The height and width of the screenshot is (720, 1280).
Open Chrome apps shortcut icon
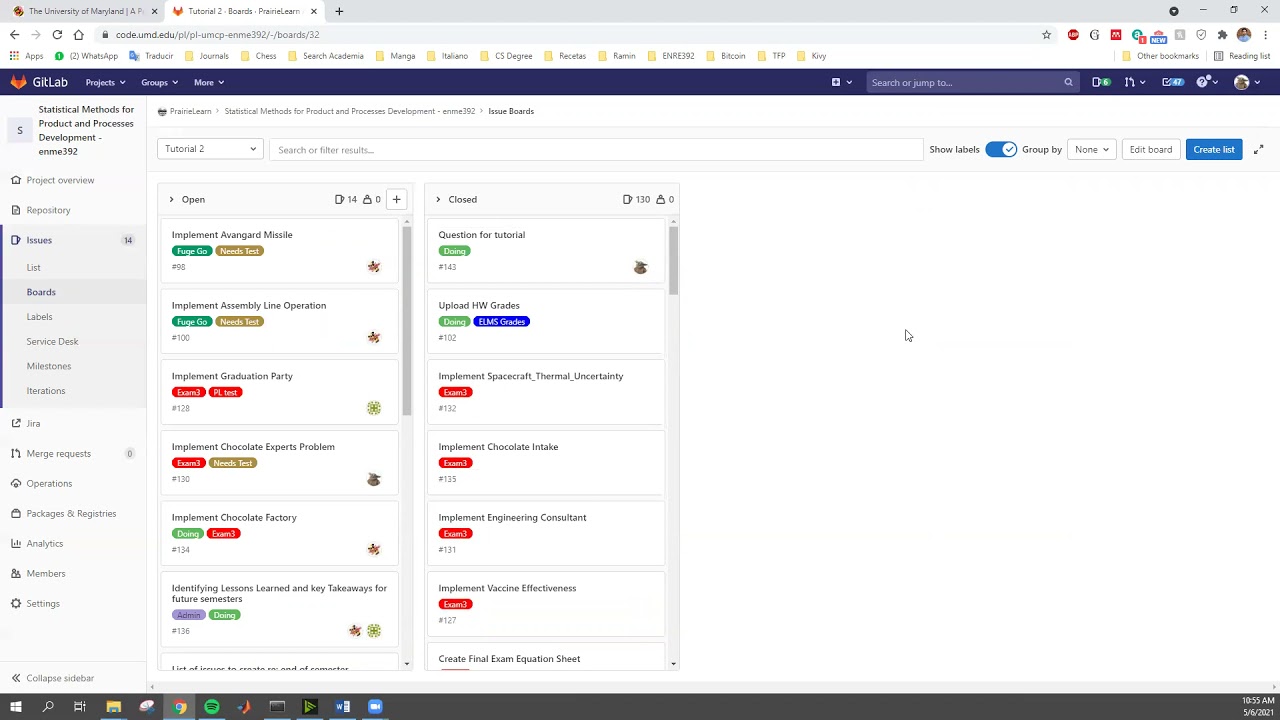click(x=25, y=56)
